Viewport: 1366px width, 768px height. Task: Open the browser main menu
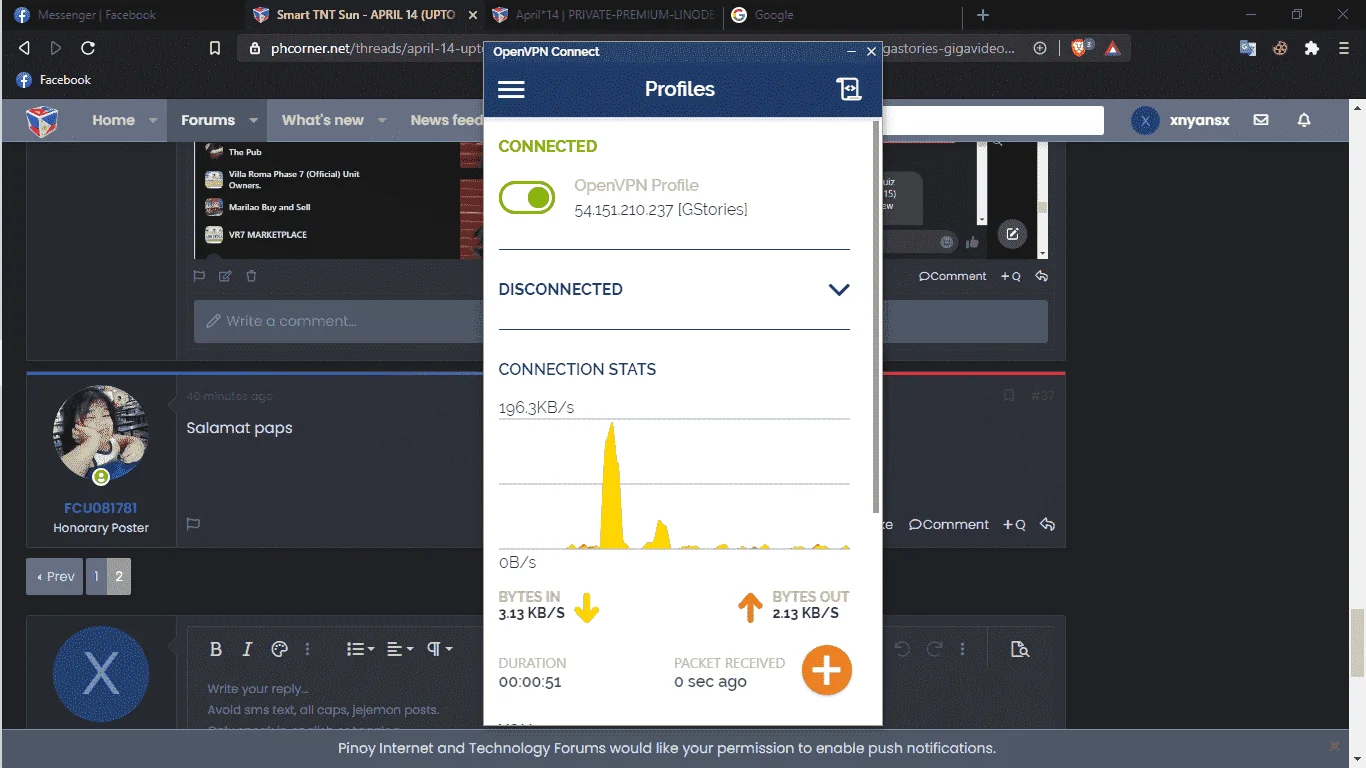pos(1344,48)
